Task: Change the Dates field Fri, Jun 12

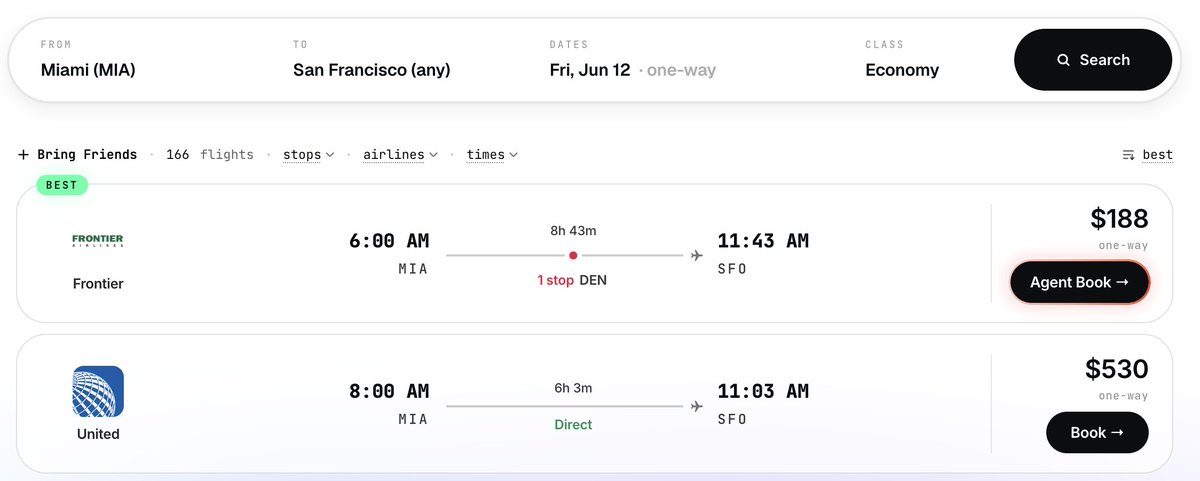Action: [x=633, y=60]
